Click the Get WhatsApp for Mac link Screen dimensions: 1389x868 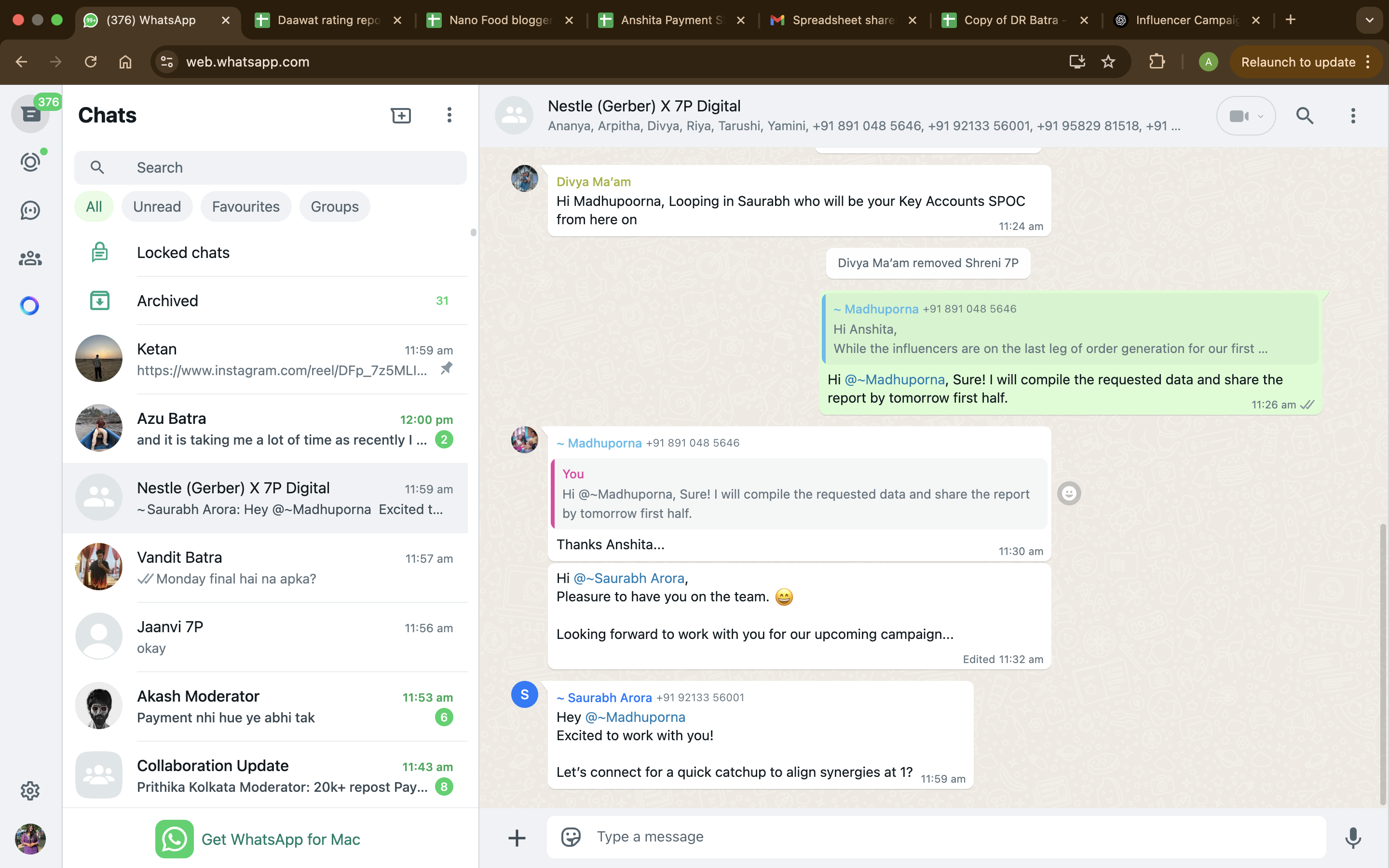280,839
